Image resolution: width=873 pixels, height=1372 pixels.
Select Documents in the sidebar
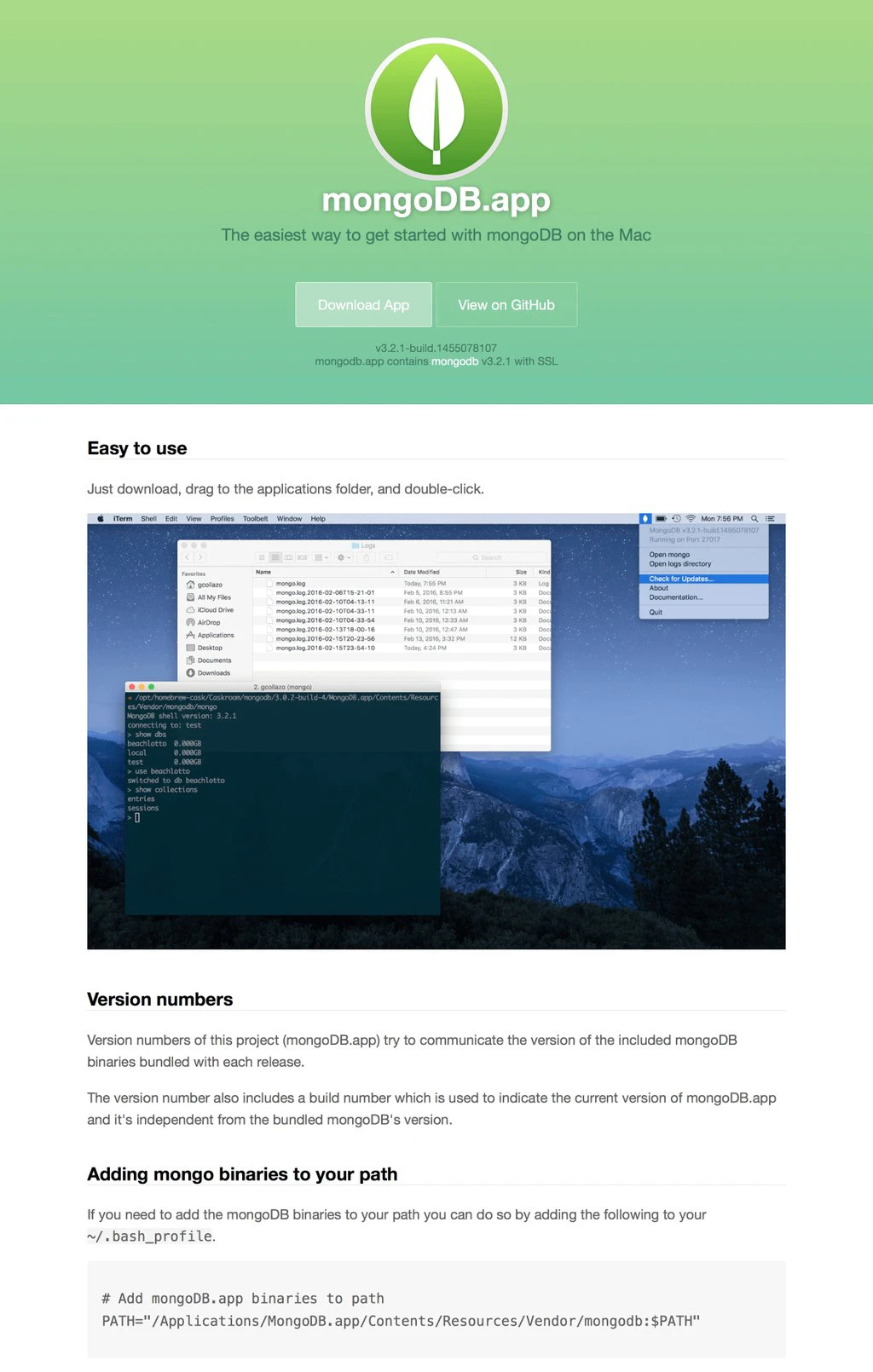coord(209,660)
